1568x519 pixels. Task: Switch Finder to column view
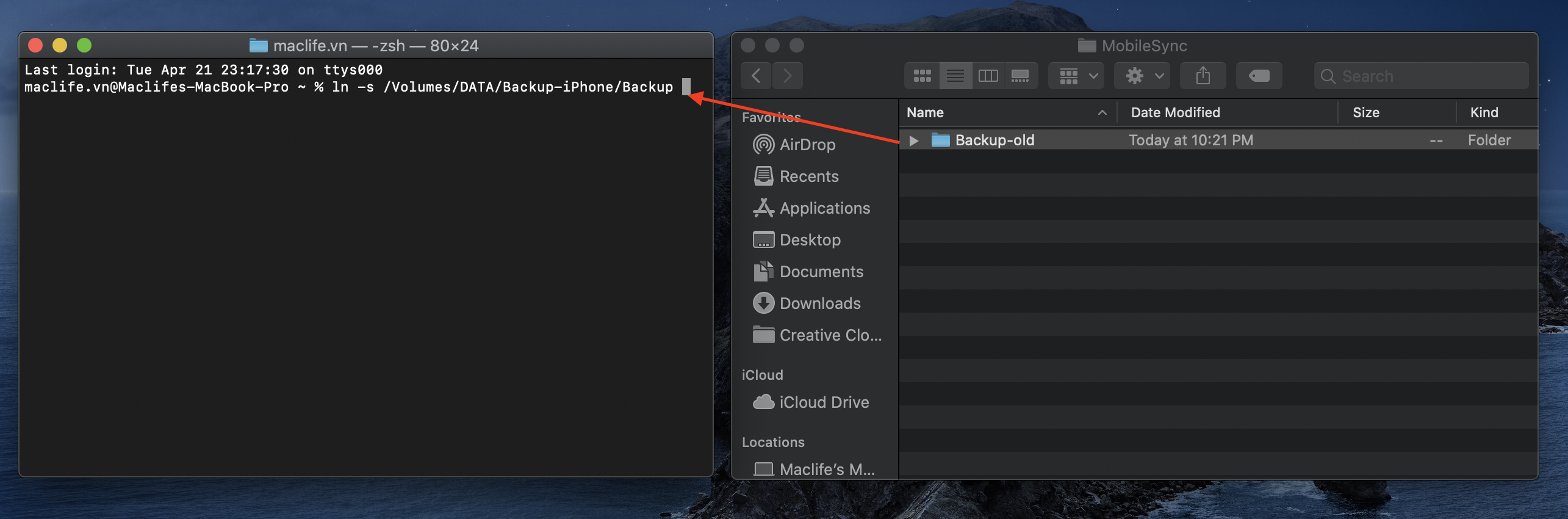(x=988, y=76)
